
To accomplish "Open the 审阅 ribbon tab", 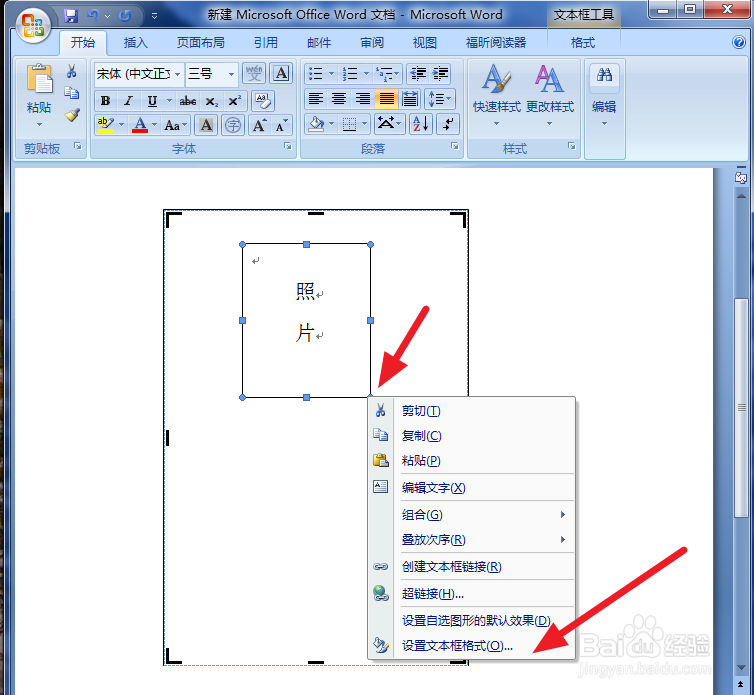I will [372, 43].
